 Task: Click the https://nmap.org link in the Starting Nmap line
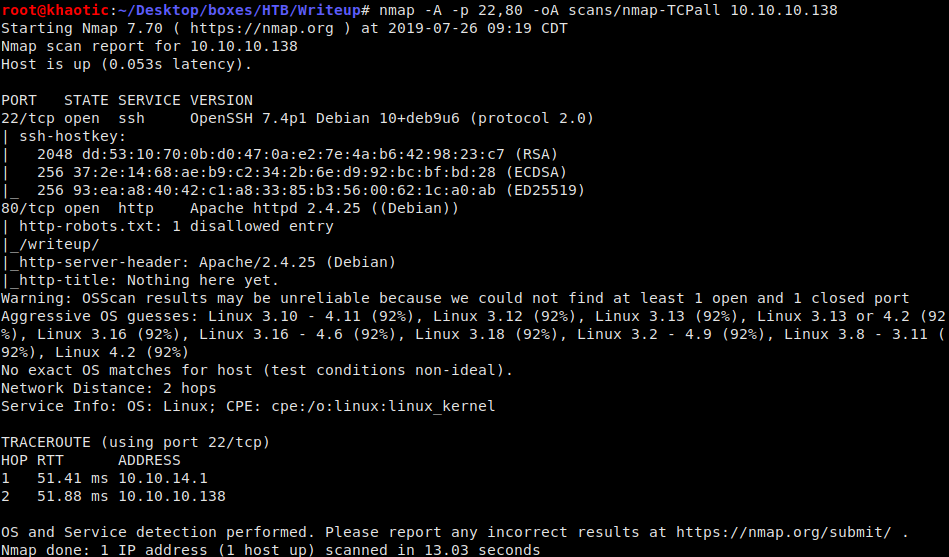[261, 28]
